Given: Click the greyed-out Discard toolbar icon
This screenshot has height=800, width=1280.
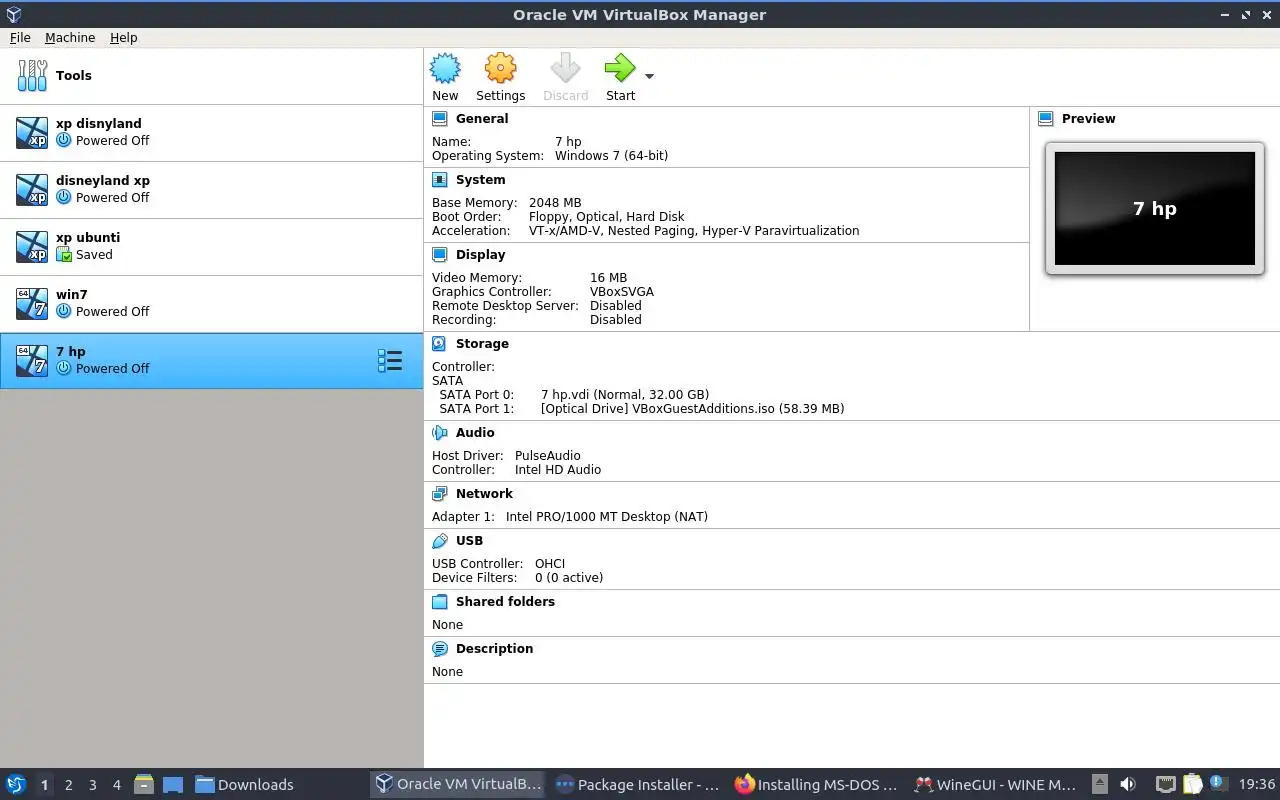Looking at the screenshot, I should (565, 69).
